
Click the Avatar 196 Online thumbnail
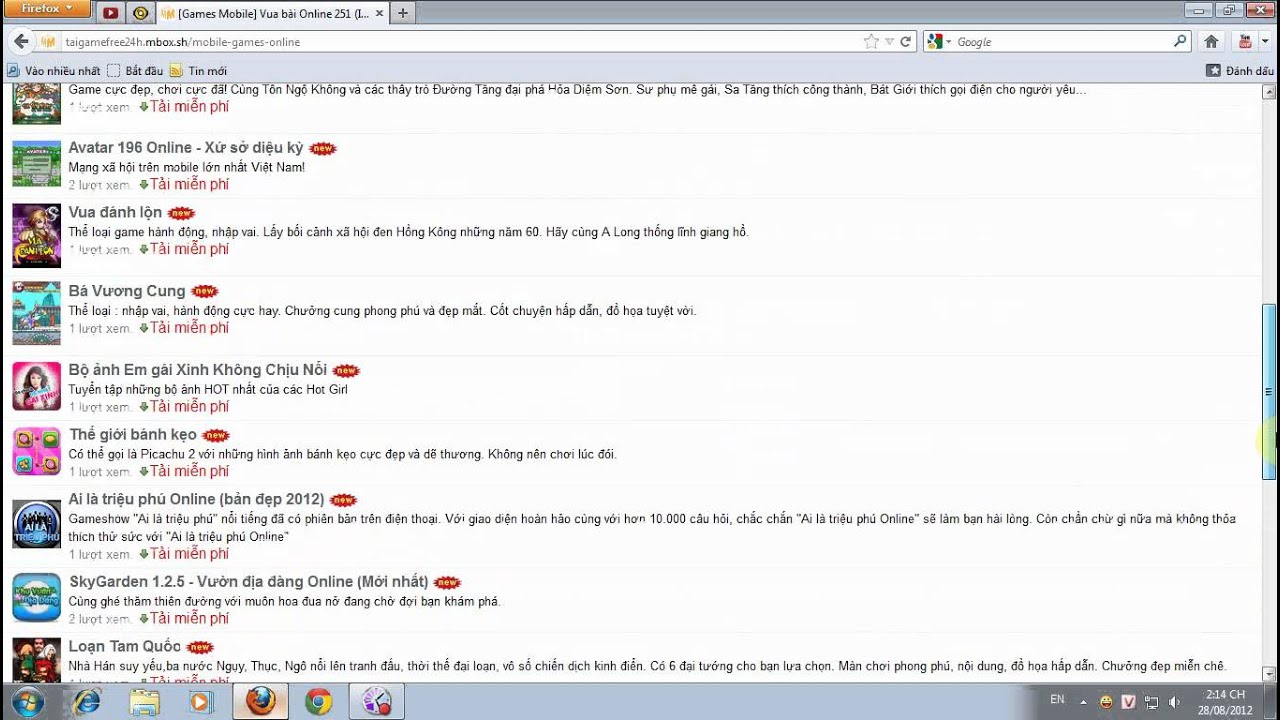coord(36,163)
